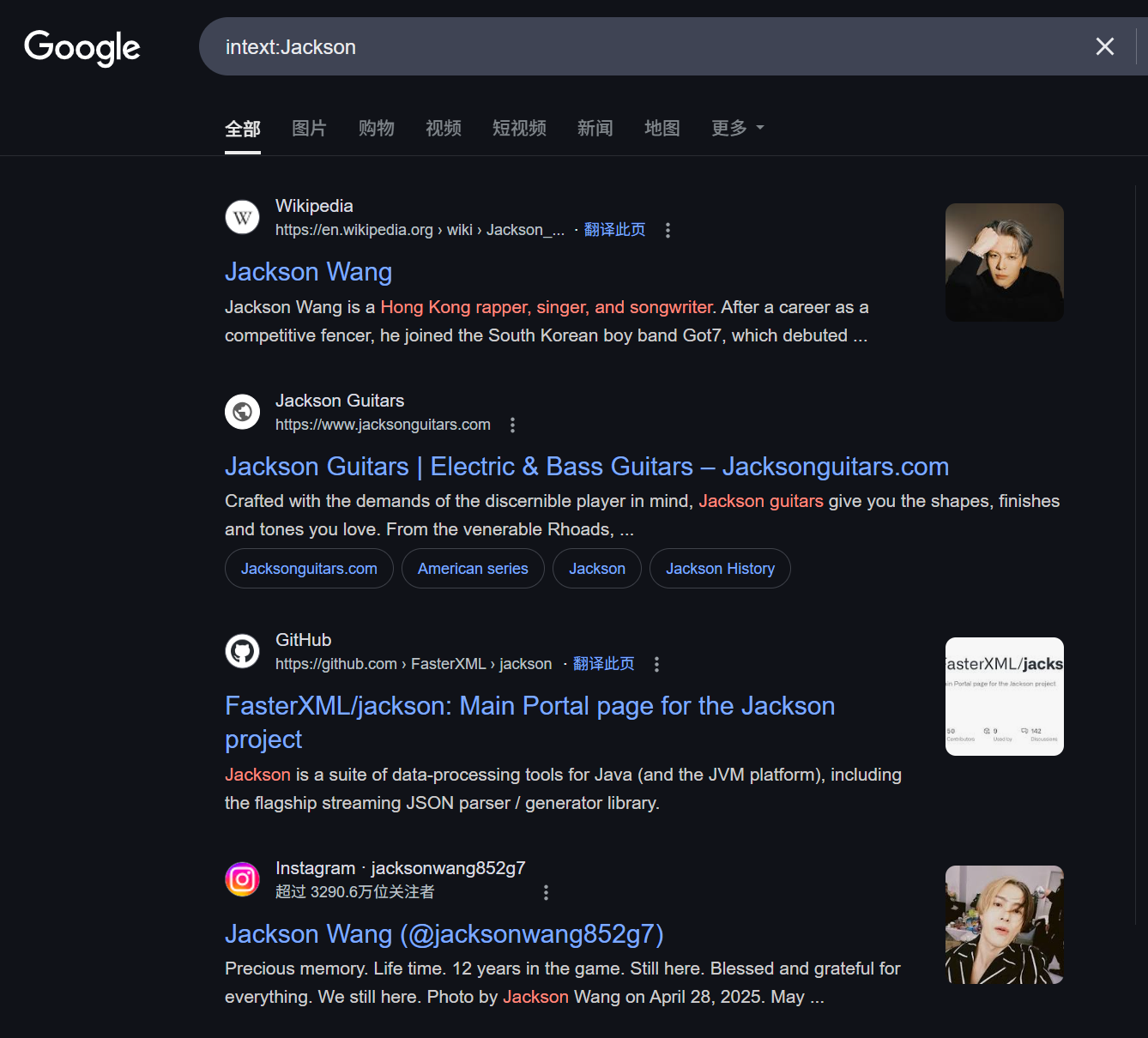This screenshot has width=1148, height=1038.
Task: Open Jackson Wang Instagram result title
Action: point(444,934)
